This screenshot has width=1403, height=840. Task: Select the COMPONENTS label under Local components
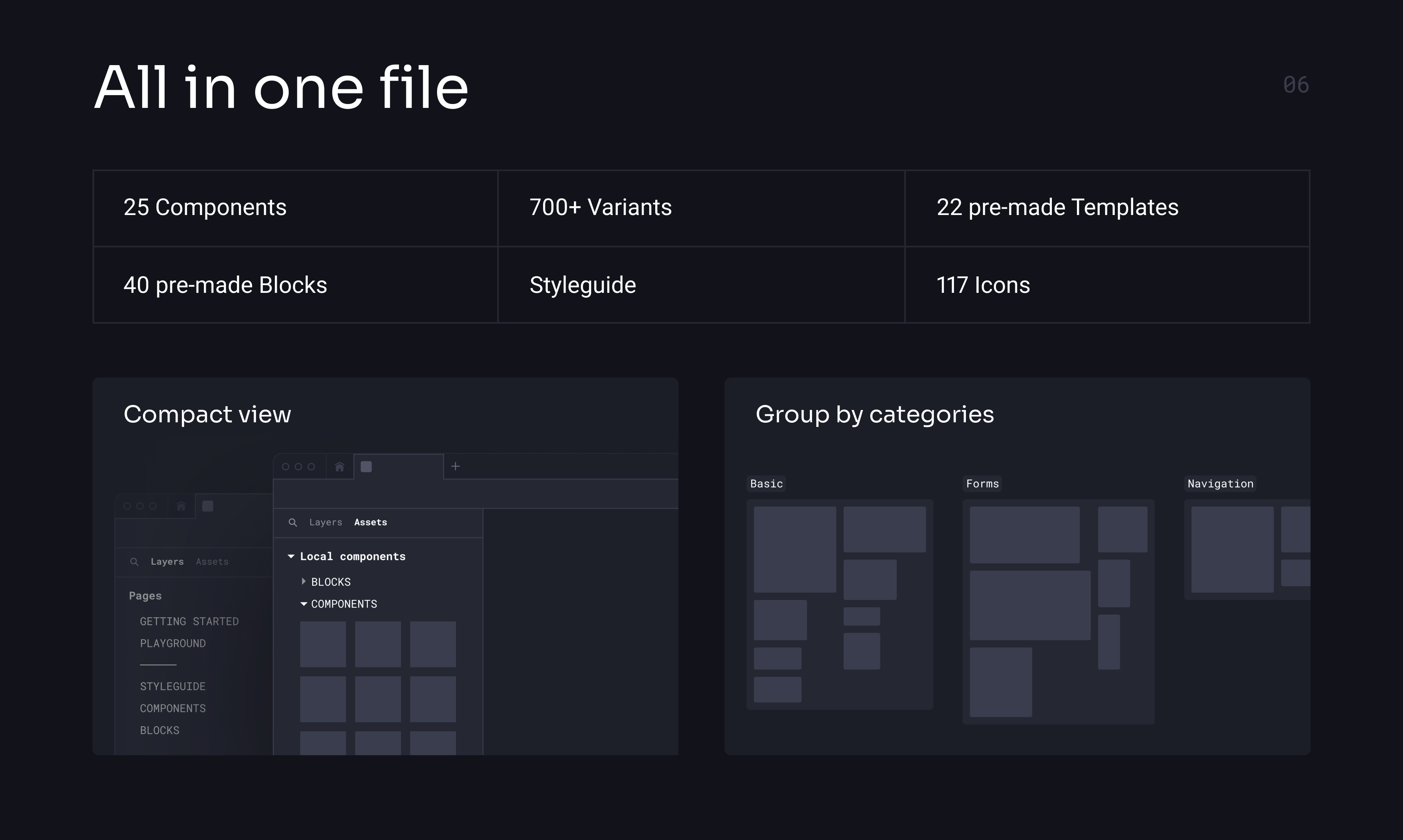pyautogui.click(x=344, y=604)
